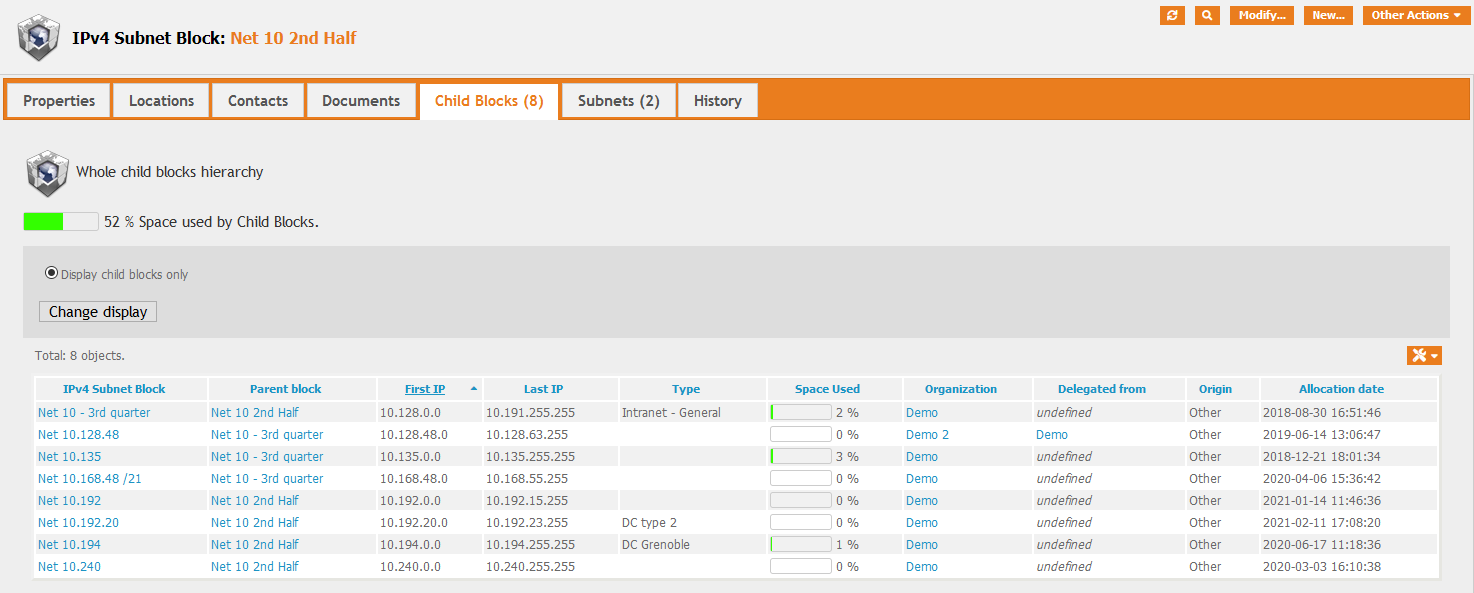Viewport: 1474px width, 593px height.
Task: Click the First IP sort arrow
Action: coord(473,389)
